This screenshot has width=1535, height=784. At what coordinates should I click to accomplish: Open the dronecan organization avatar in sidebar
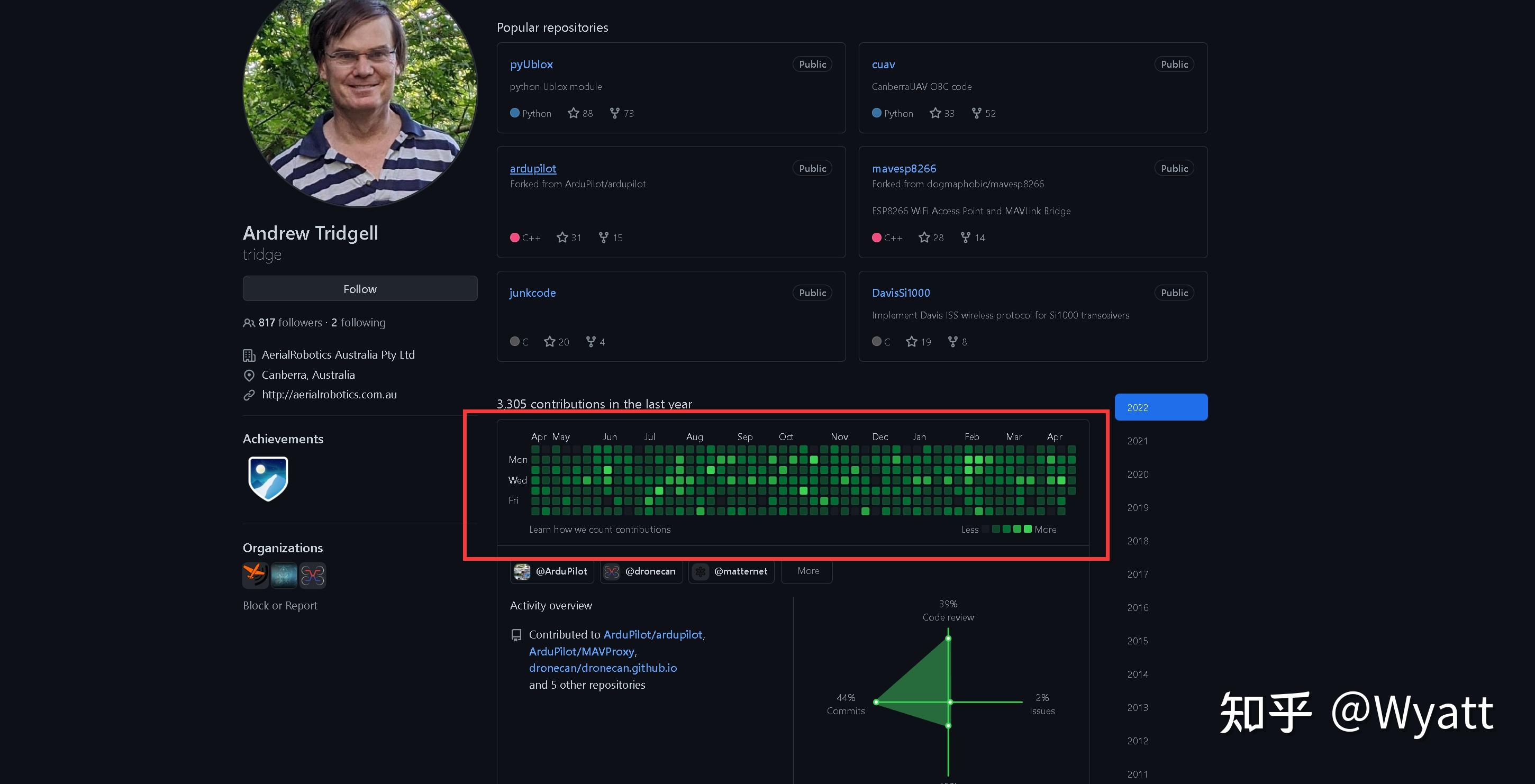pos(313,575)
